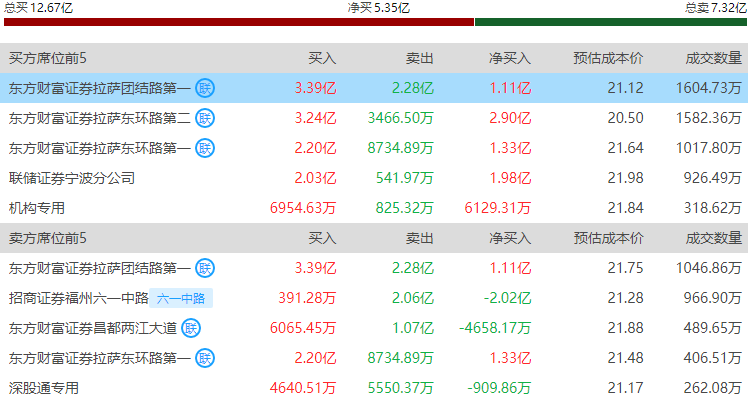The height and width of the screenshot is (398, 748).
Task: Sort buyers by 预估成本价 column header
Action: tap(608, 58)
